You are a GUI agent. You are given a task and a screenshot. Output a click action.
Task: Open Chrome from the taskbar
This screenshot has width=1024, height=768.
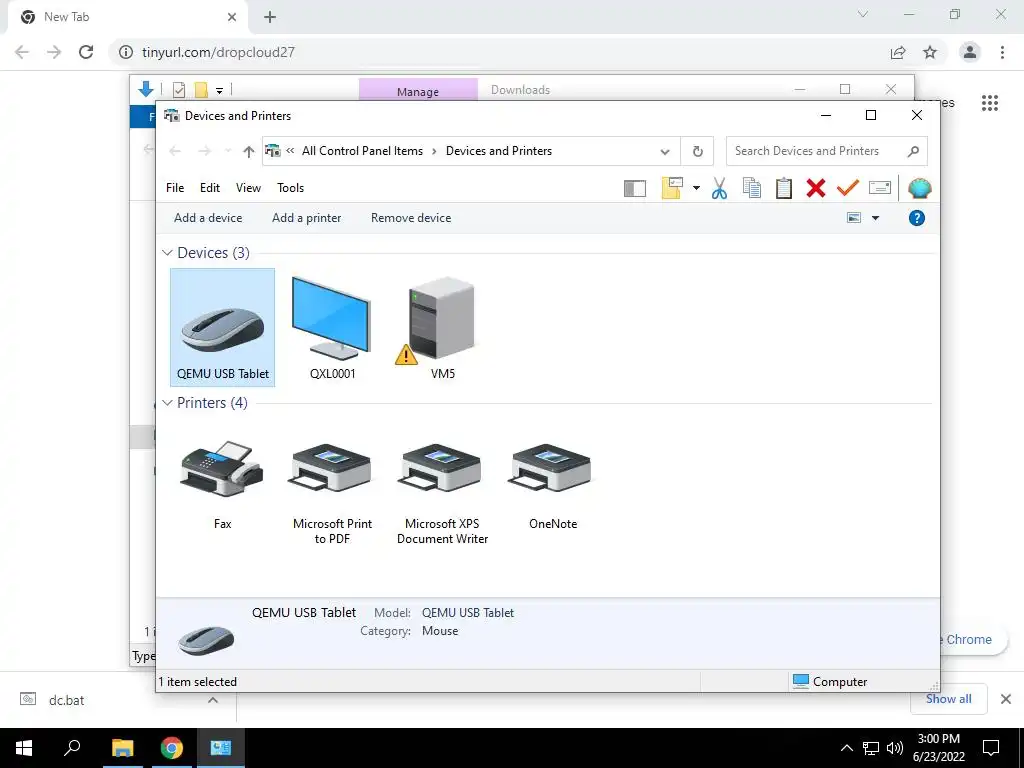[x=172, y=748]
